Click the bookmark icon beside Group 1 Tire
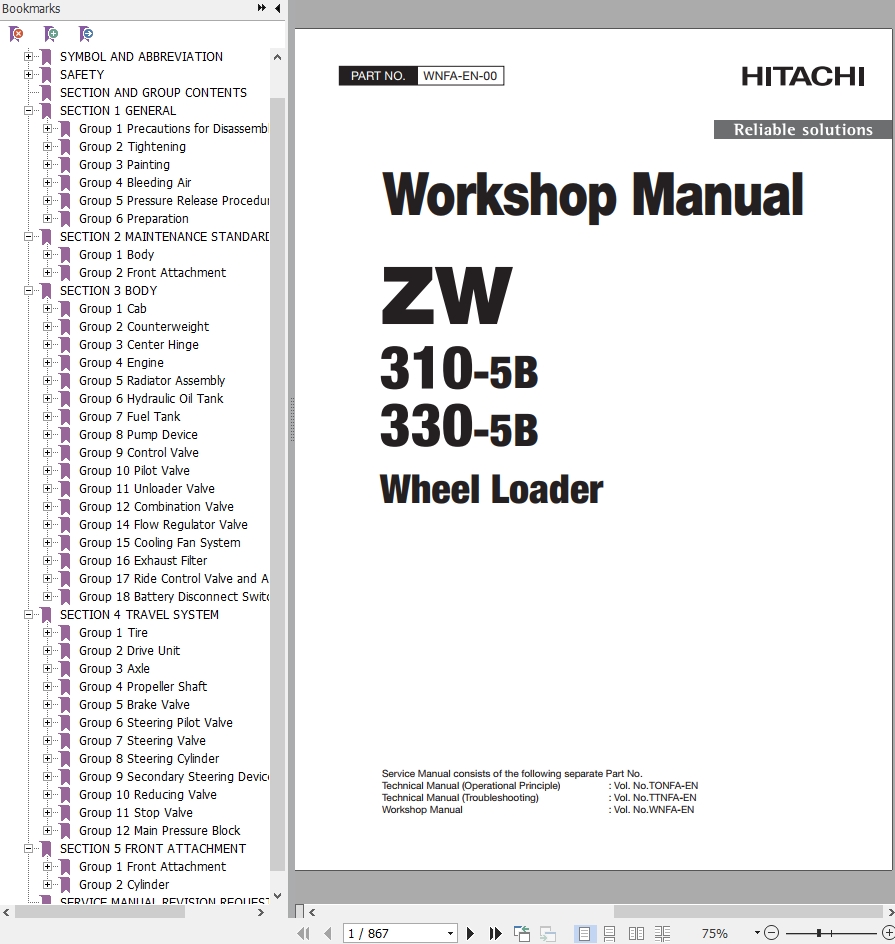Image resolution: width=895 pixels, height=944 pixels. [66, 633]
